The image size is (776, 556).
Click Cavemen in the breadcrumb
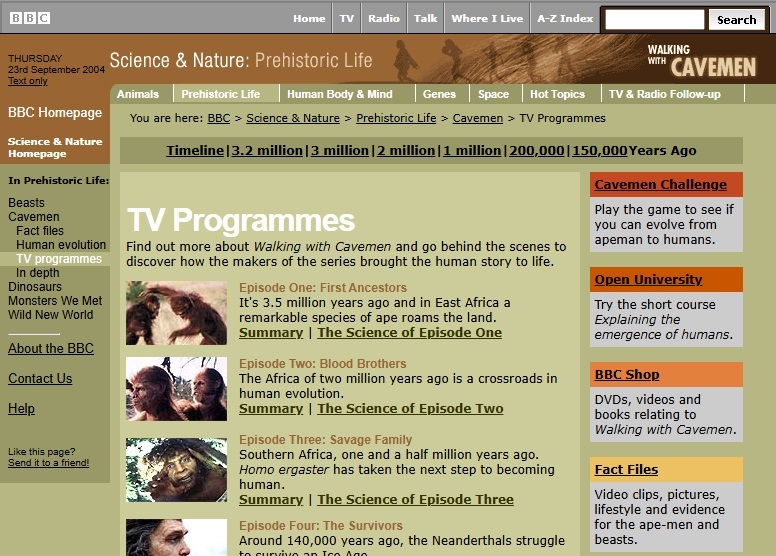(x=478, y=118)
